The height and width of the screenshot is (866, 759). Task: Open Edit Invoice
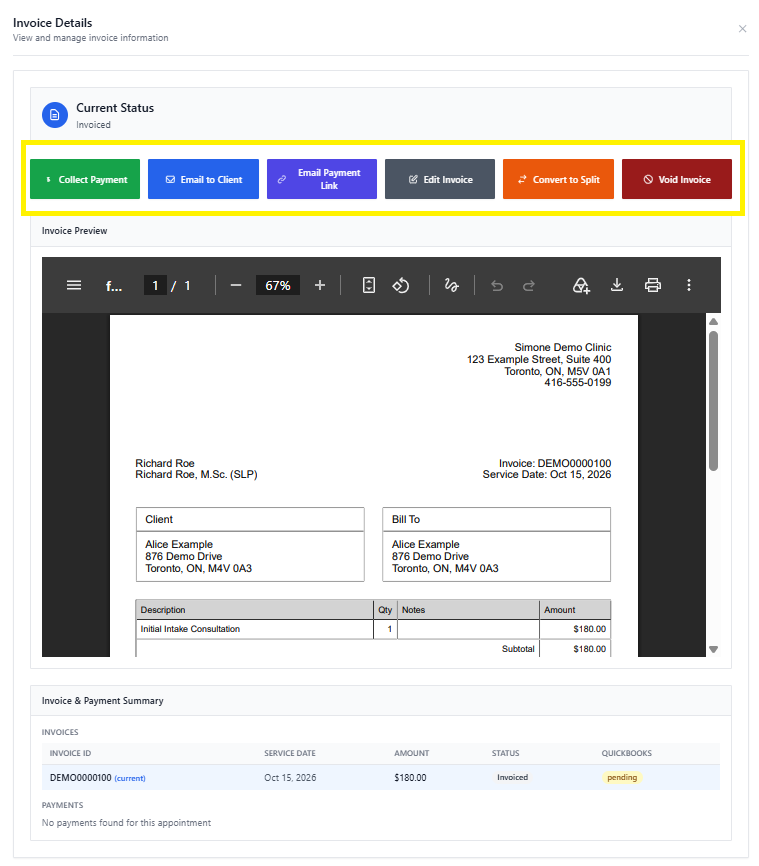pos(440,179)
